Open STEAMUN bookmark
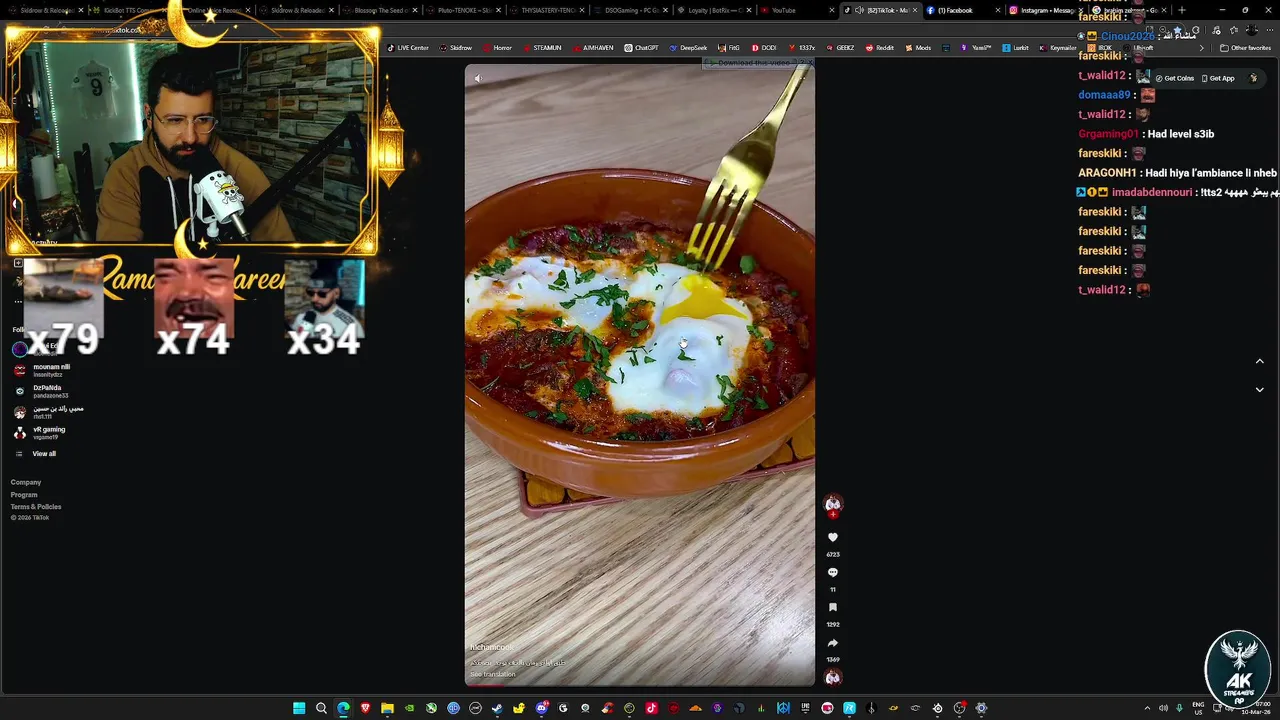 [542, 48]
